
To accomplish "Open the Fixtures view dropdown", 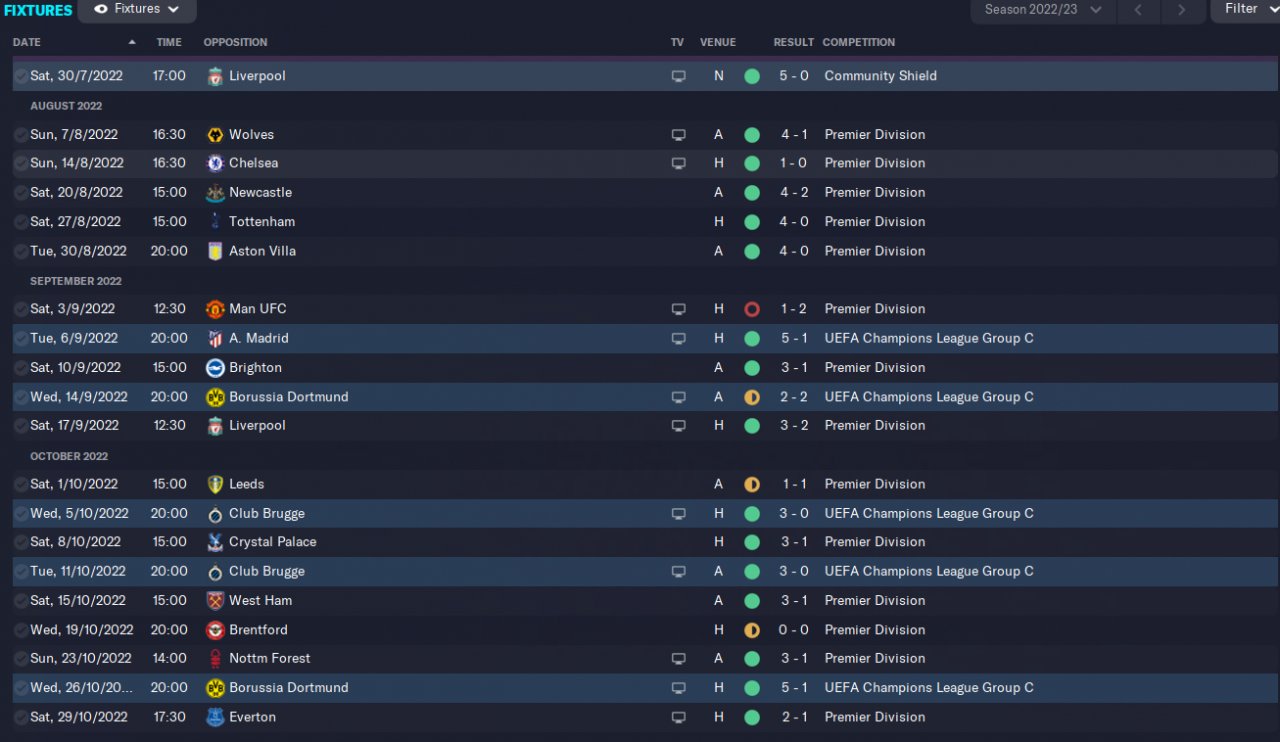I will pyautogui.click(x=137, y=10).
